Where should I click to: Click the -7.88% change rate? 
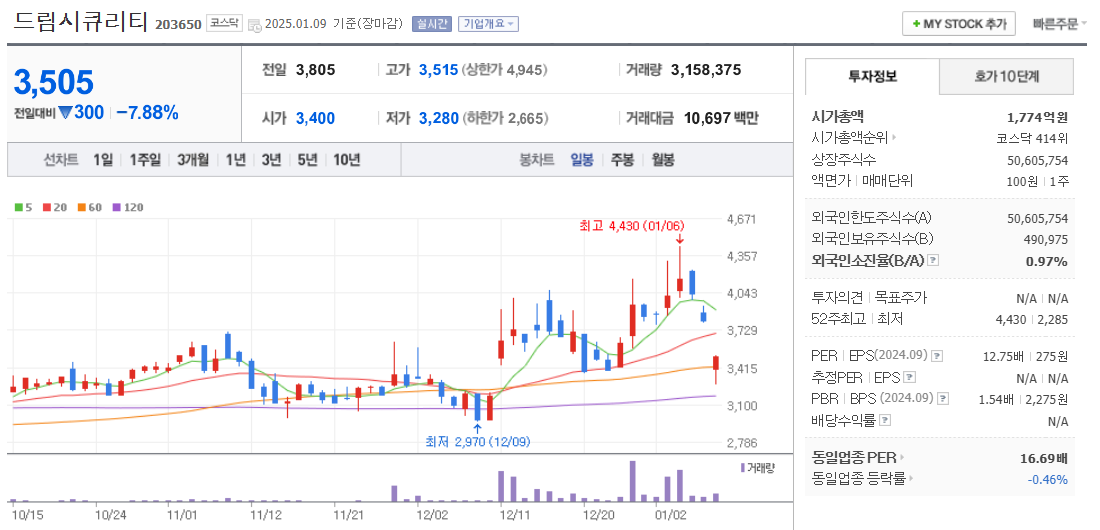click(147, 112)
